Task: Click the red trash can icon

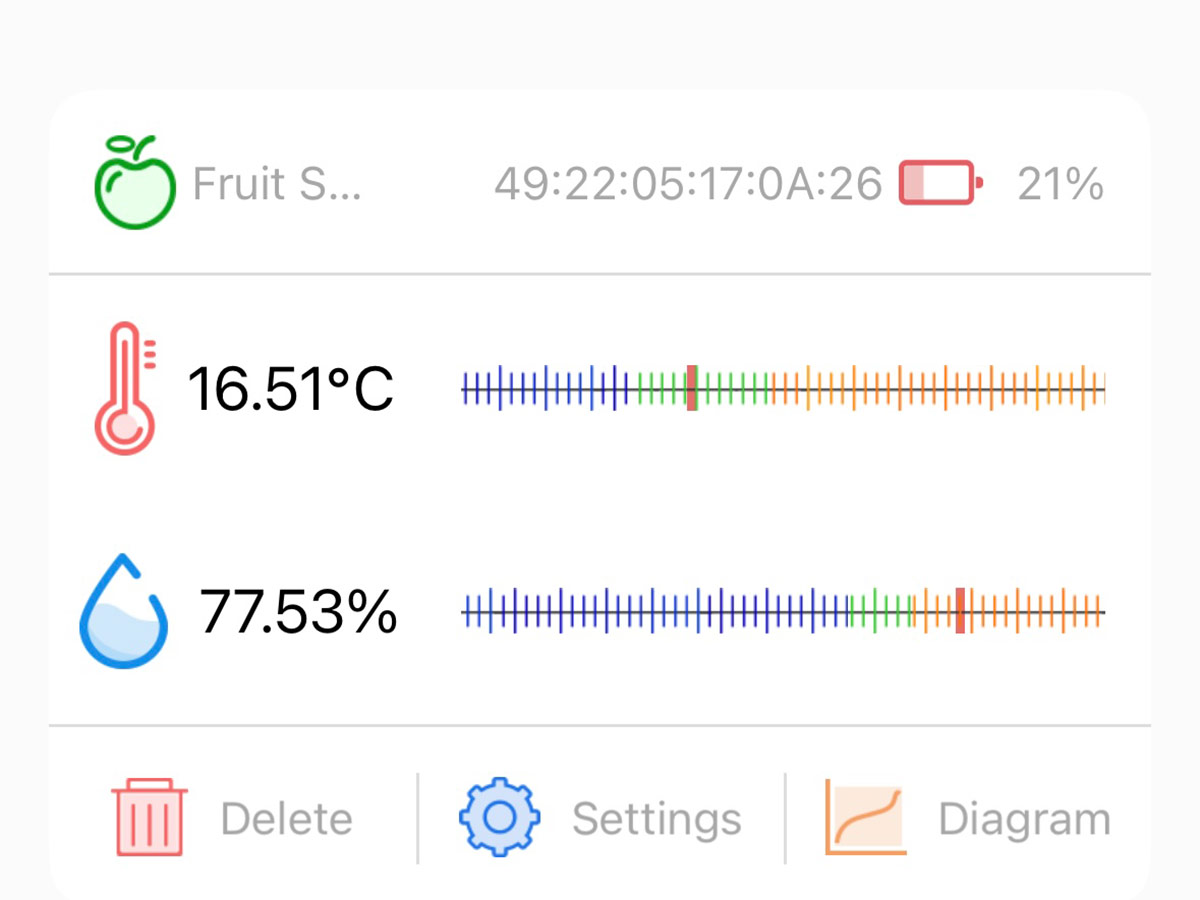Action: [150, 817]
